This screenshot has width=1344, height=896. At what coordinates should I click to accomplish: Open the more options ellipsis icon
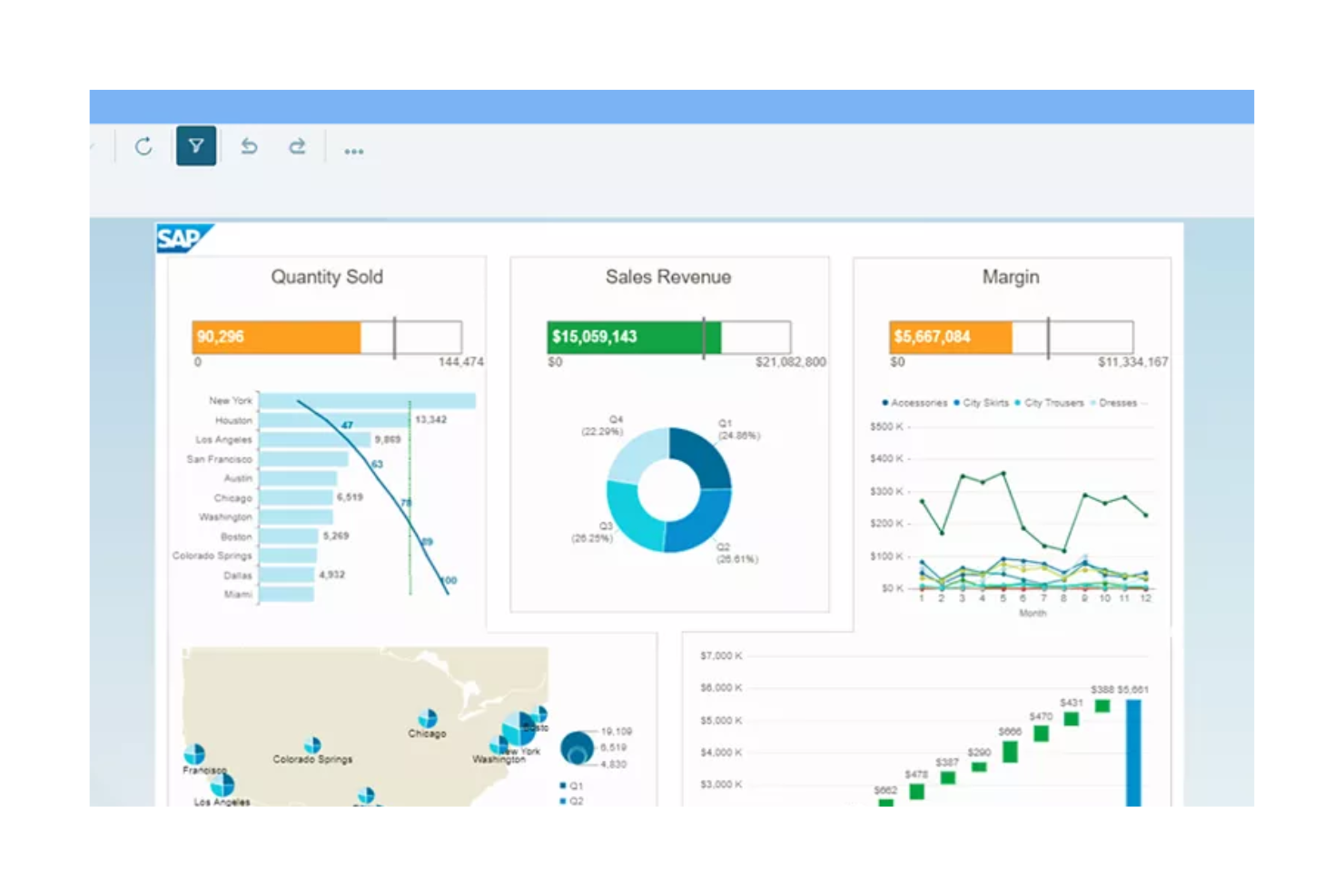(x=354, y=150)
